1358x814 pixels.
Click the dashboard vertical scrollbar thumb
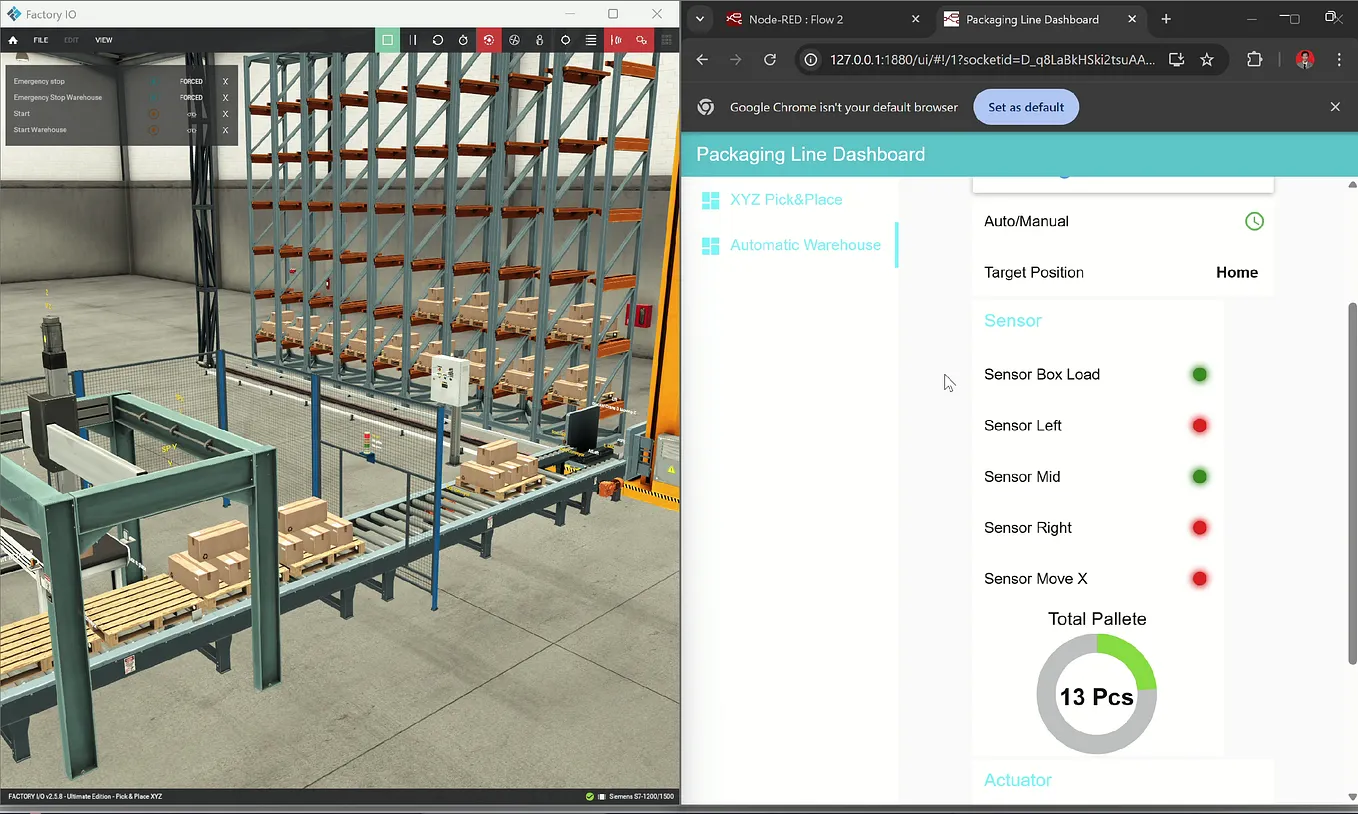1353,482
